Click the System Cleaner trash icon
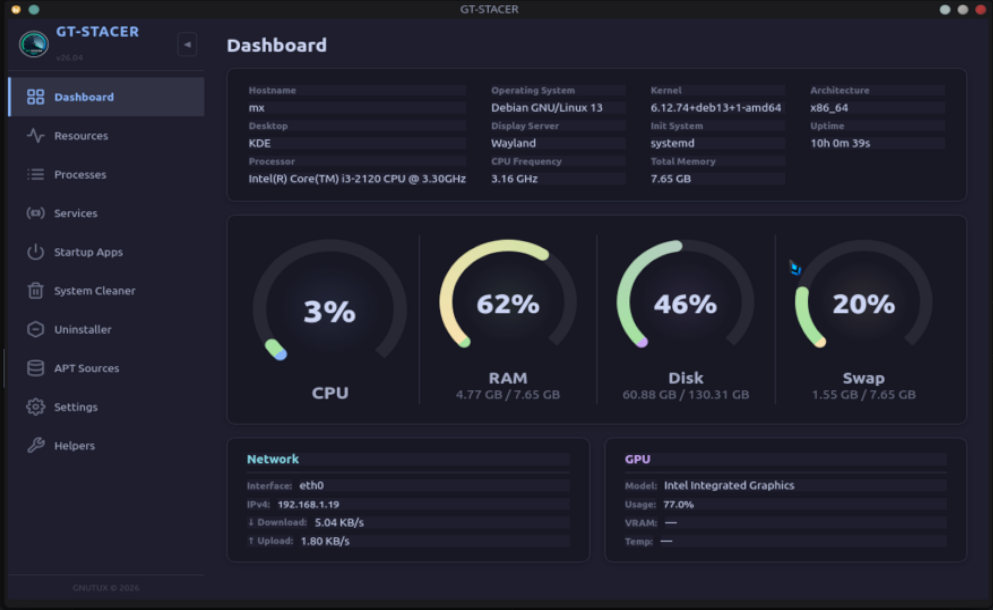 click(x=35, y=290)
